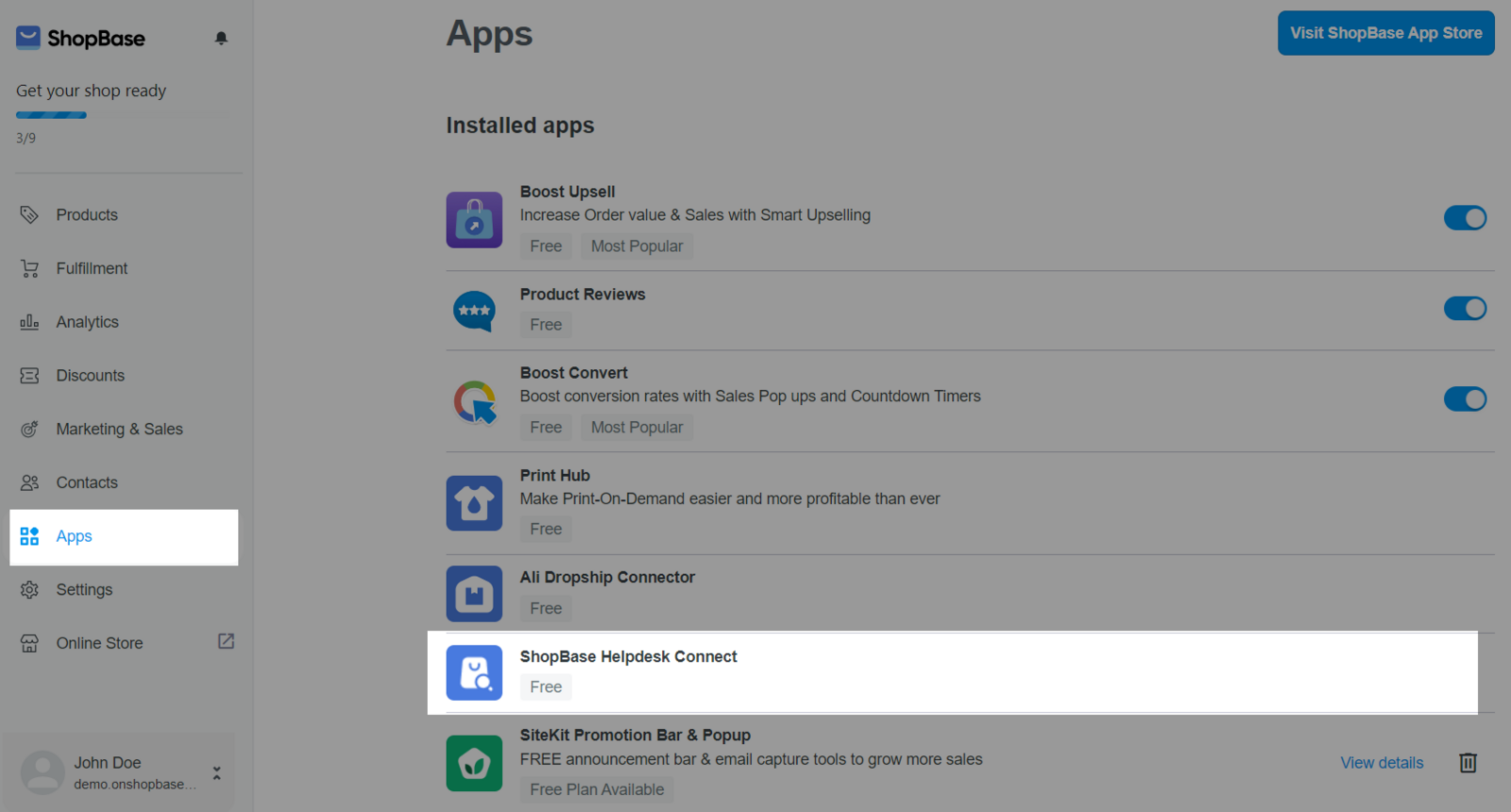Screen dimensions: 1511x812
Task: Click the Ali Dropship Connector app icon
Action: pyautogui.click(x=474, y=594)
